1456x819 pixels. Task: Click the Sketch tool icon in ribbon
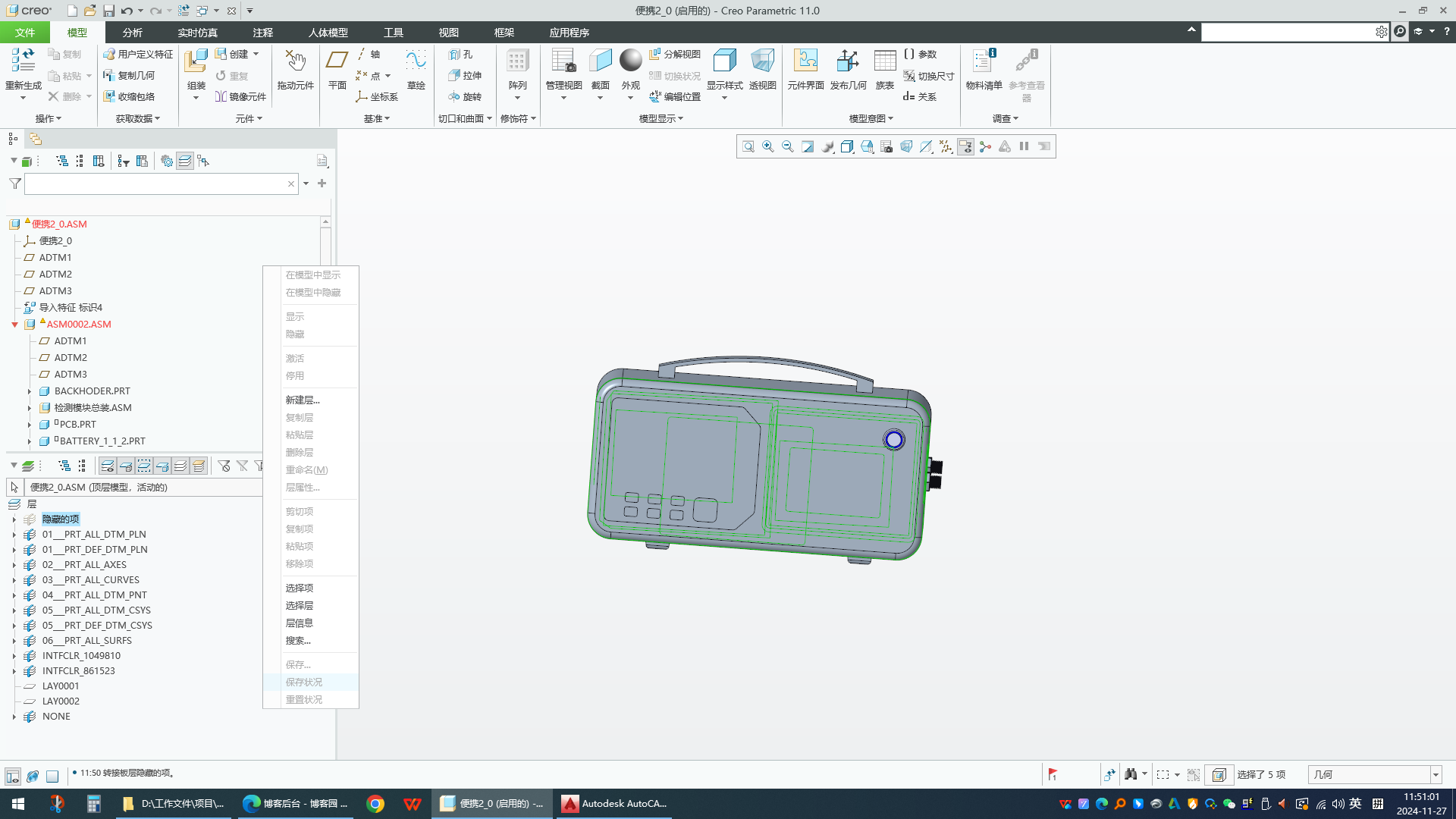[x=417, y=69]
